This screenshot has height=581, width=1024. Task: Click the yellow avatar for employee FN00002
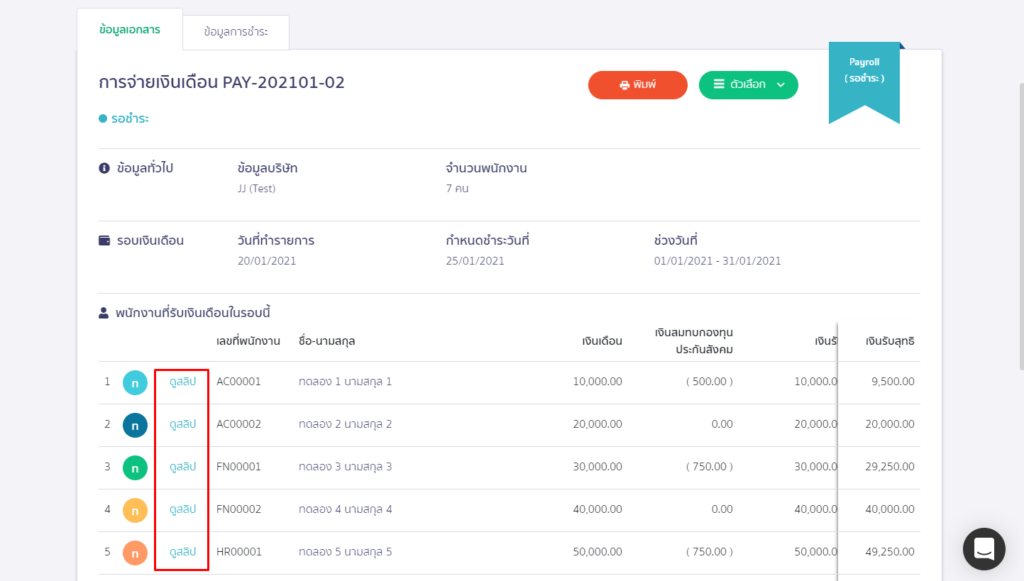[x=135, y=510]
